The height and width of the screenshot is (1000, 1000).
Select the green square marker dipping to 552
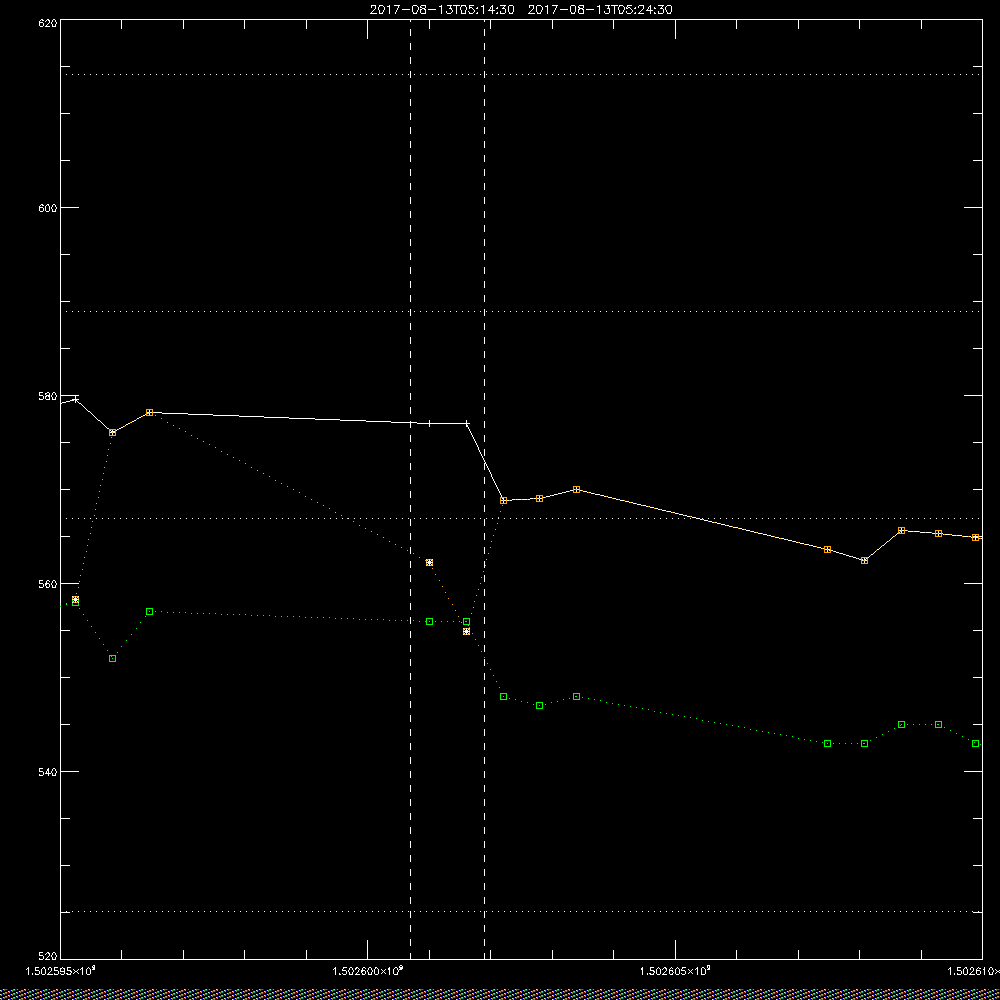tap(112, 658)
